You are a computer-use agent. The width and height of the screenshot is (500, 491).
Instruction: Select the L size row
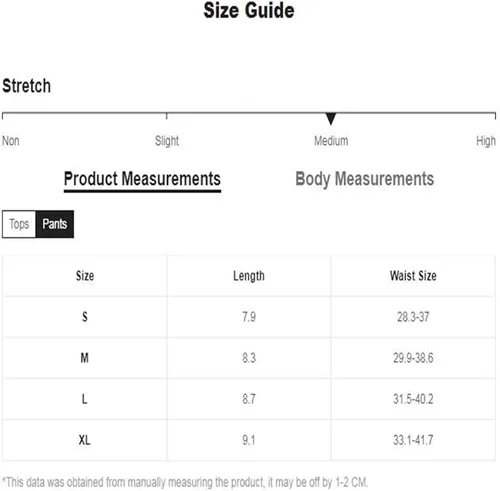point(249,399)
